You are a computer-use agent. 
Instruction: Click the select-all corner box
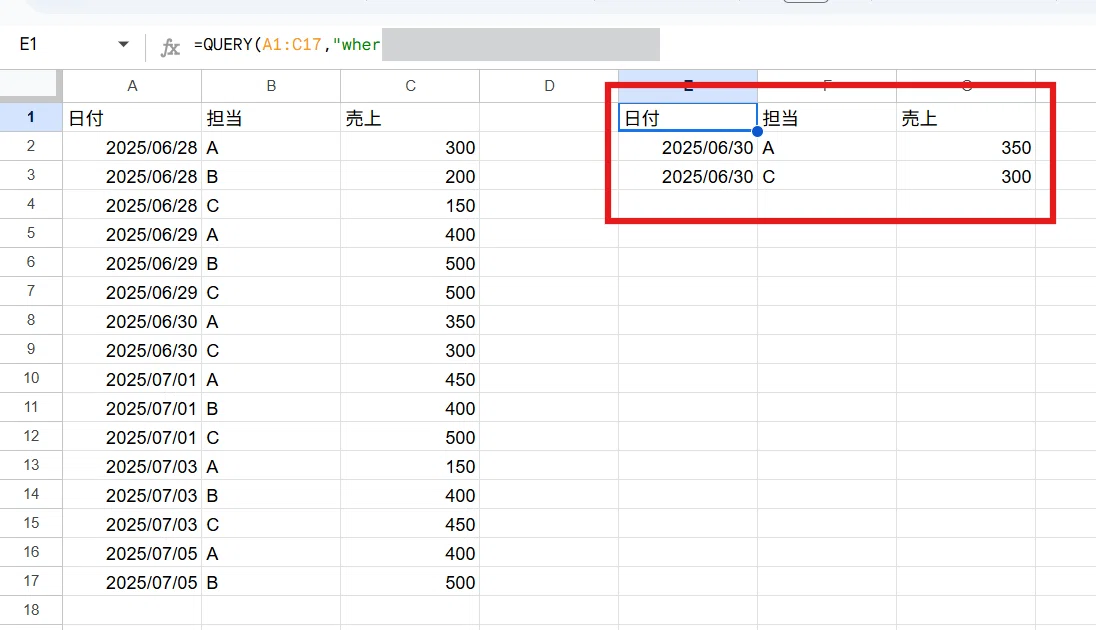[29, 83]
